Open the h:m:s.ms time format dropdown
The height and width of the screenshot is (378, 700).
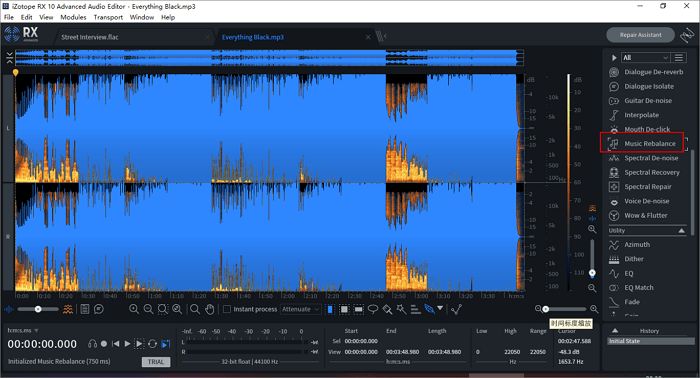click(x=23, y=330)
